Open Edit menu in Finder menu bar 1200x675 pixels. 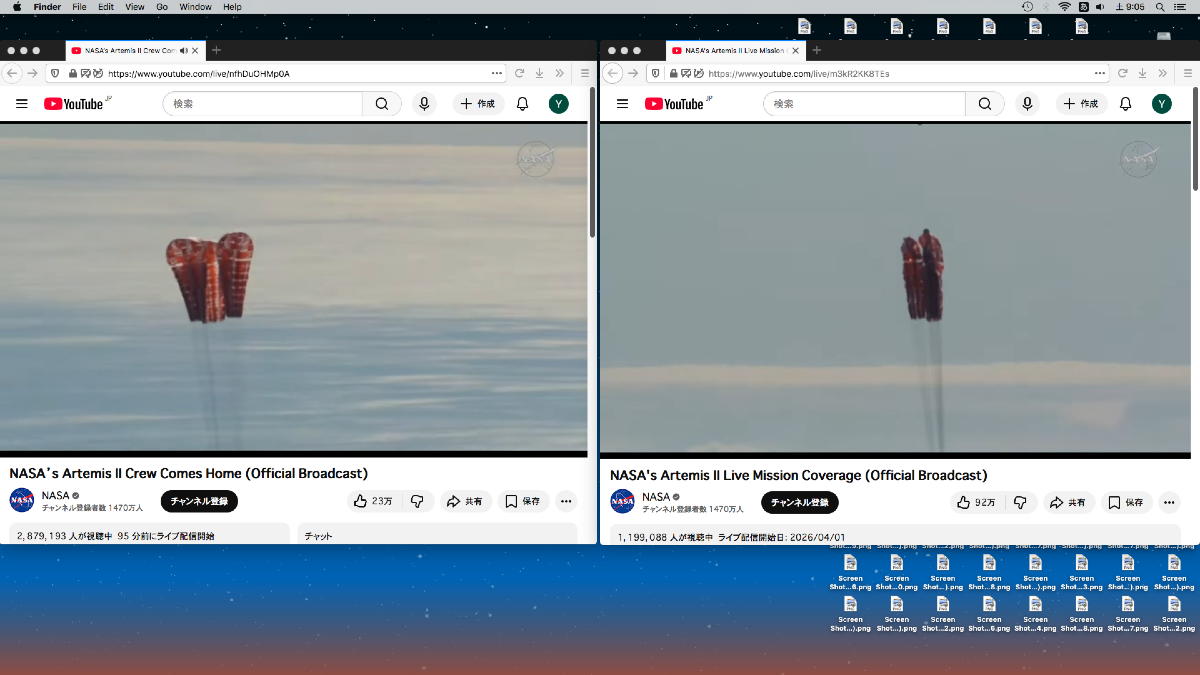tap(105, 7)
